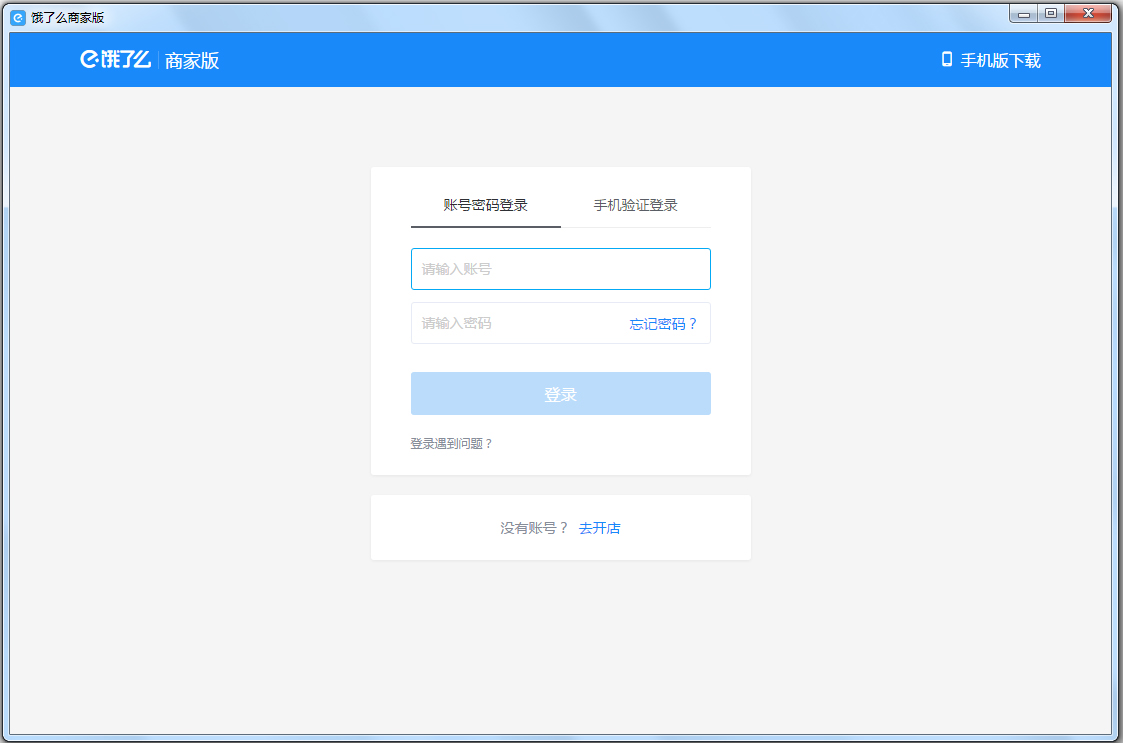Click the phone icon next to 手机版下载
The height and width of the screenshot is (743, 1123).
(944, 60)
